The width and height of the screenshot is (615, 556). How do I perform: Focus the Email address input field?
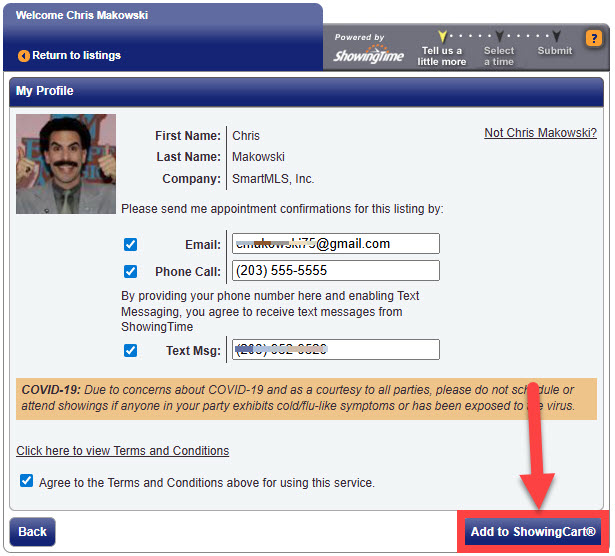335,244
